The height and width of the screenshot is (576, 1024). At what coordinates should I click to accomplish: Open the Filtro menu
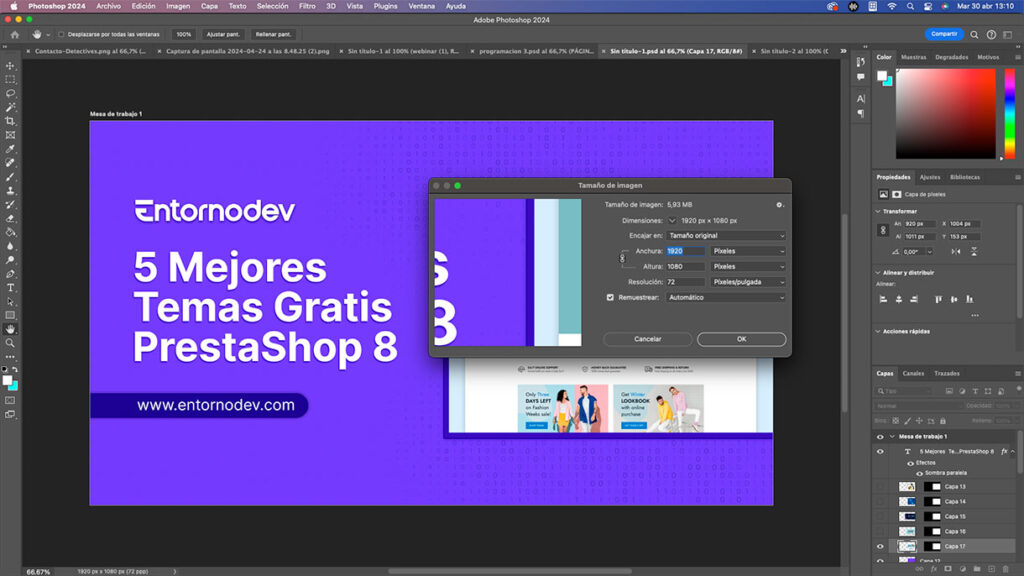pyautogui.click(x=307, y=6)
